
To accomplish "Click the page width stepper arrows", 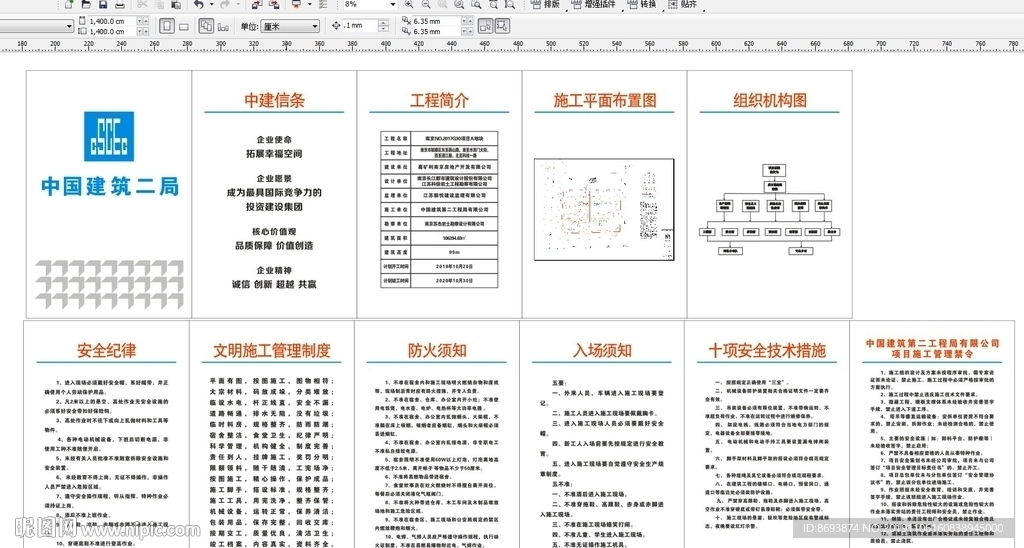I will click(x=142, y=22).
